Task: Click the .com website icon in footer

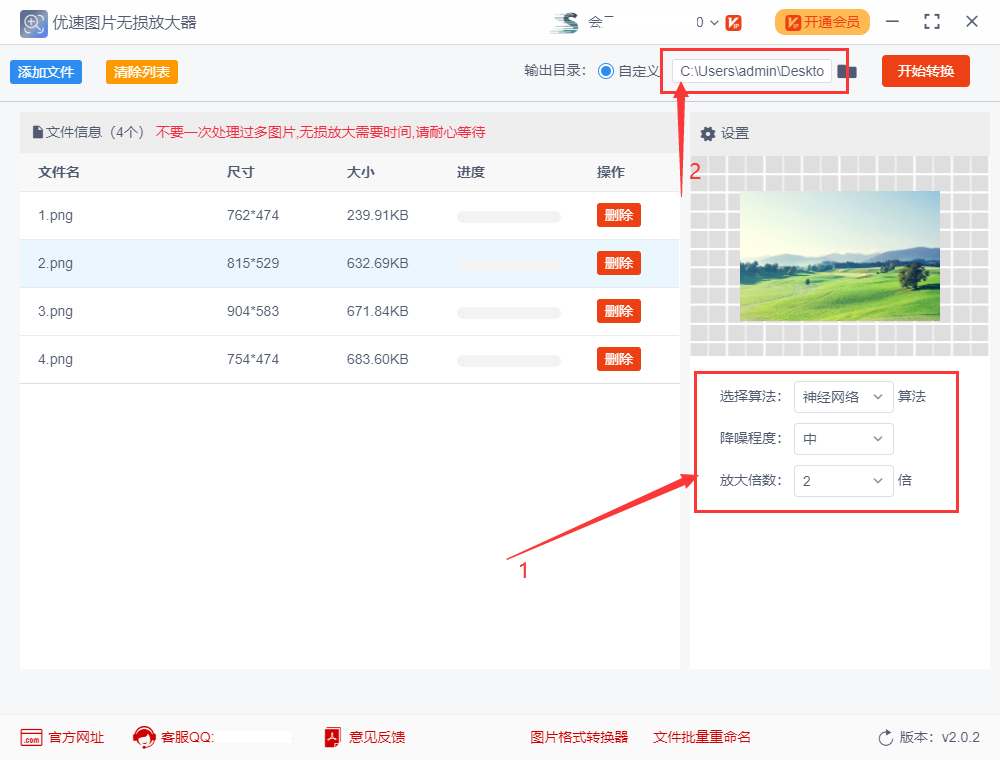Action: [31, 738]
